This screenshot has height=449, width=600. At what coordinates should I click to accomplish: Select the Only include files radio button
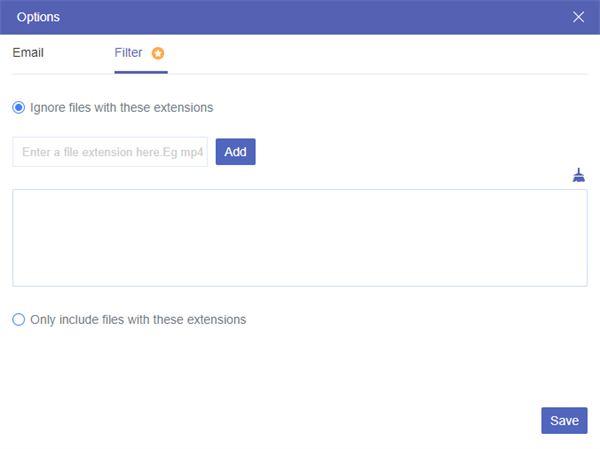19,320
